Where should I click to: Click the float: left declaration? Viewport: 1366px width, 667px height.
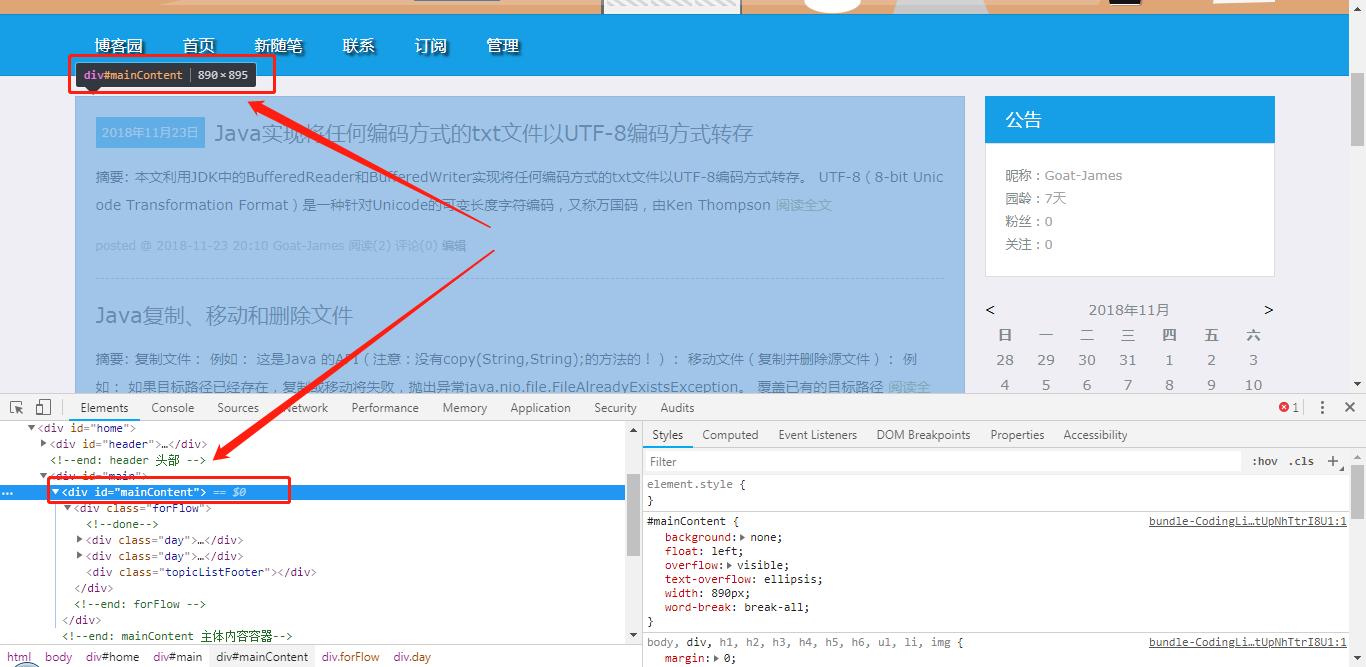[704, 551]
